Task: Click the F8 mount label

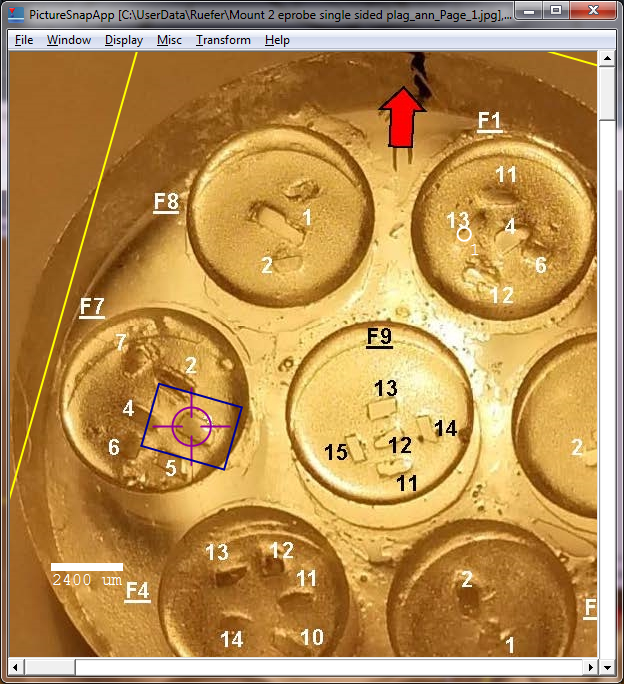Action: pos(166,202)
